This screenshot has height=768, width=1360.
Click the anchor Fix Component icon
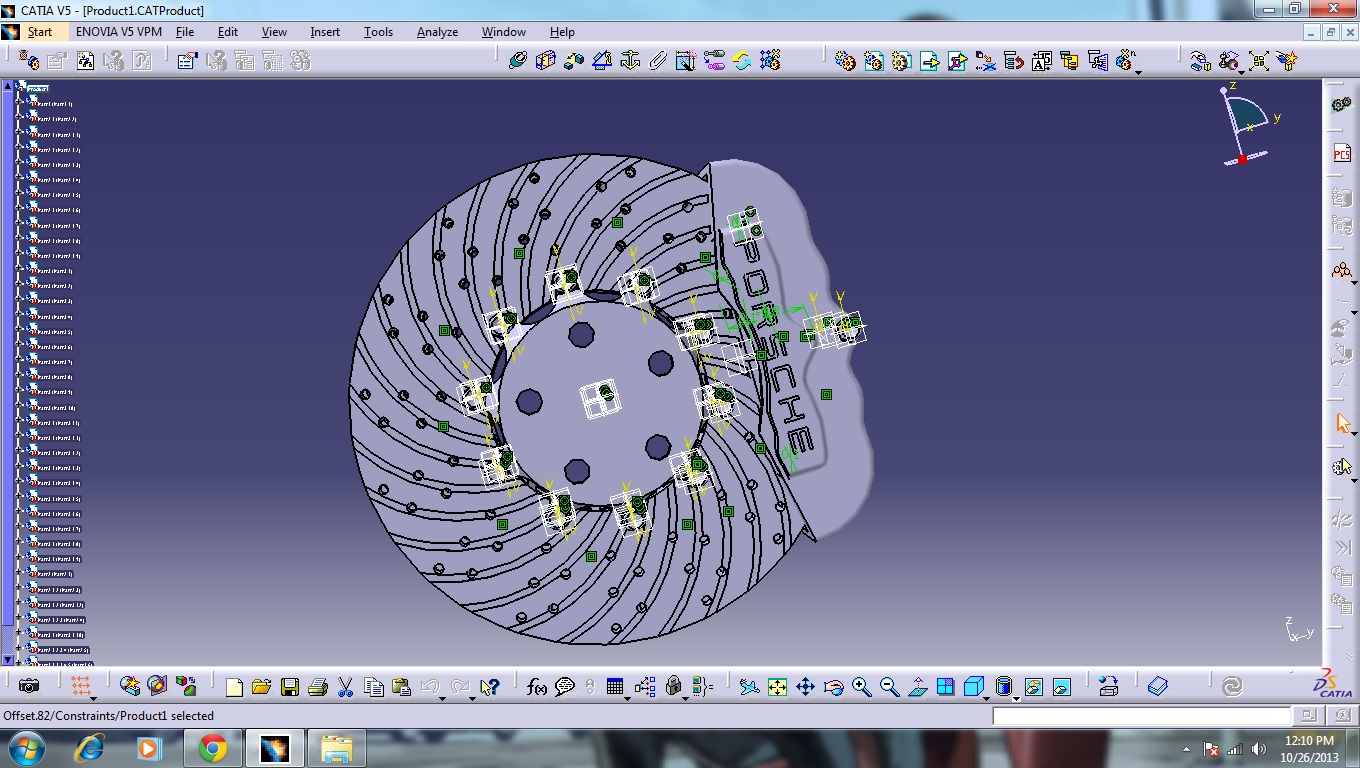click(x=629, y=61)
